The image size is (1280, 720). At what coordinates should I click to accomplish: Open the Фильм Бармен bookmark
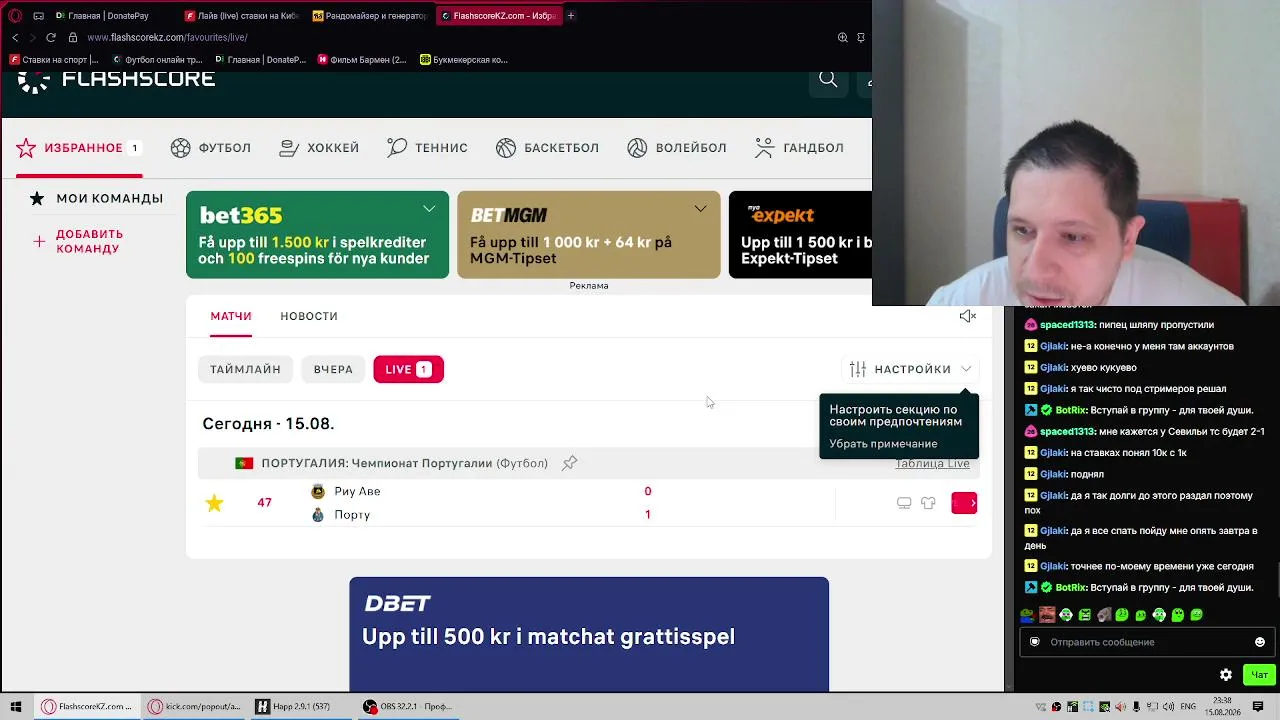tap(362, 60)
